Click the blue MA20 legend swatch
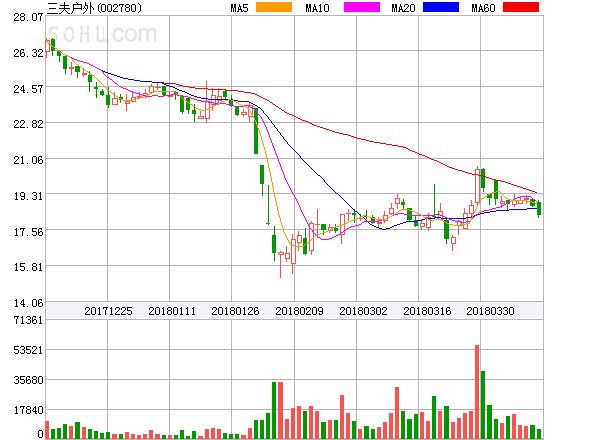This screenshot has height=440, width=600. 441,7
